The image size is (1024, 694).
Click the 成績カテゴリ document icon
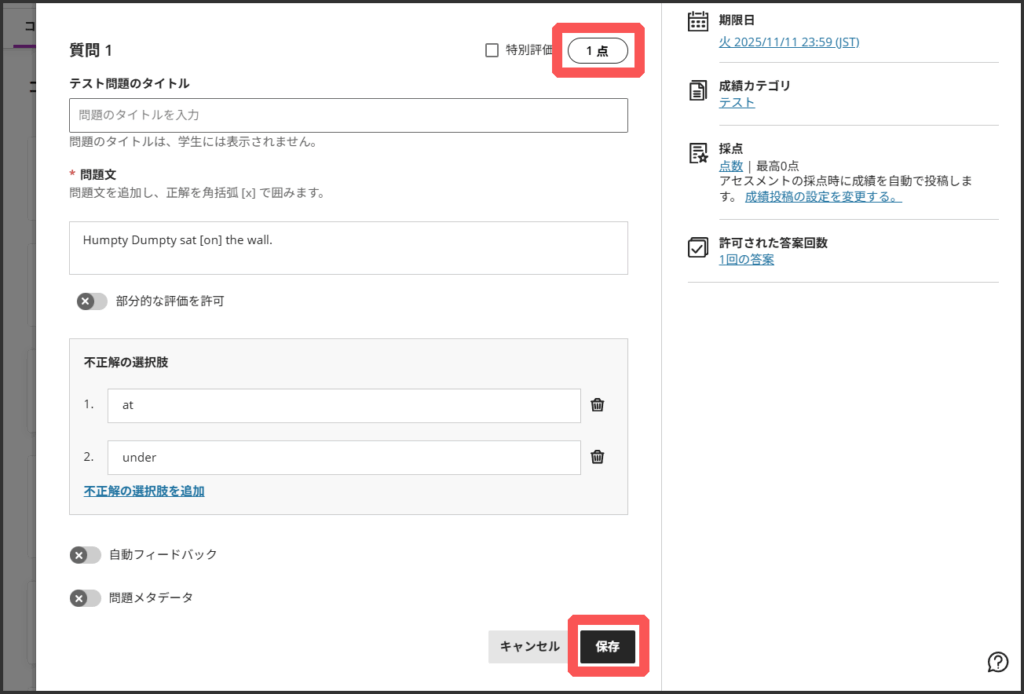click(698, 92)
